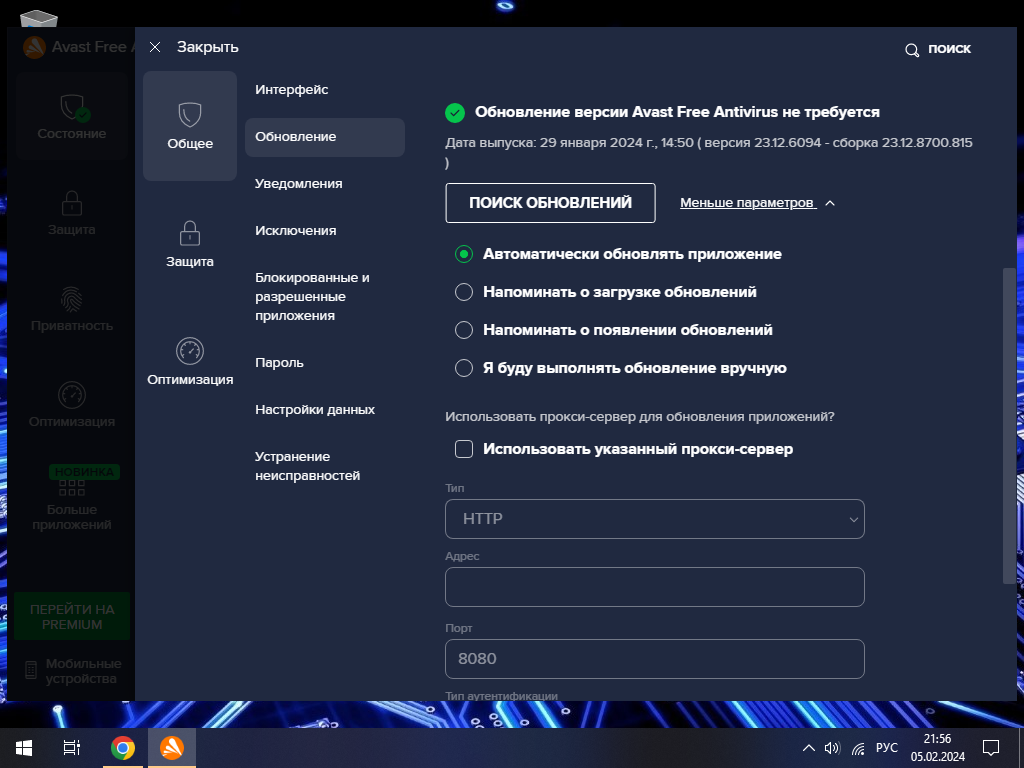Click the Порт field showing 8080
The height and width of the screenshot is (768, 1024).
654,659
